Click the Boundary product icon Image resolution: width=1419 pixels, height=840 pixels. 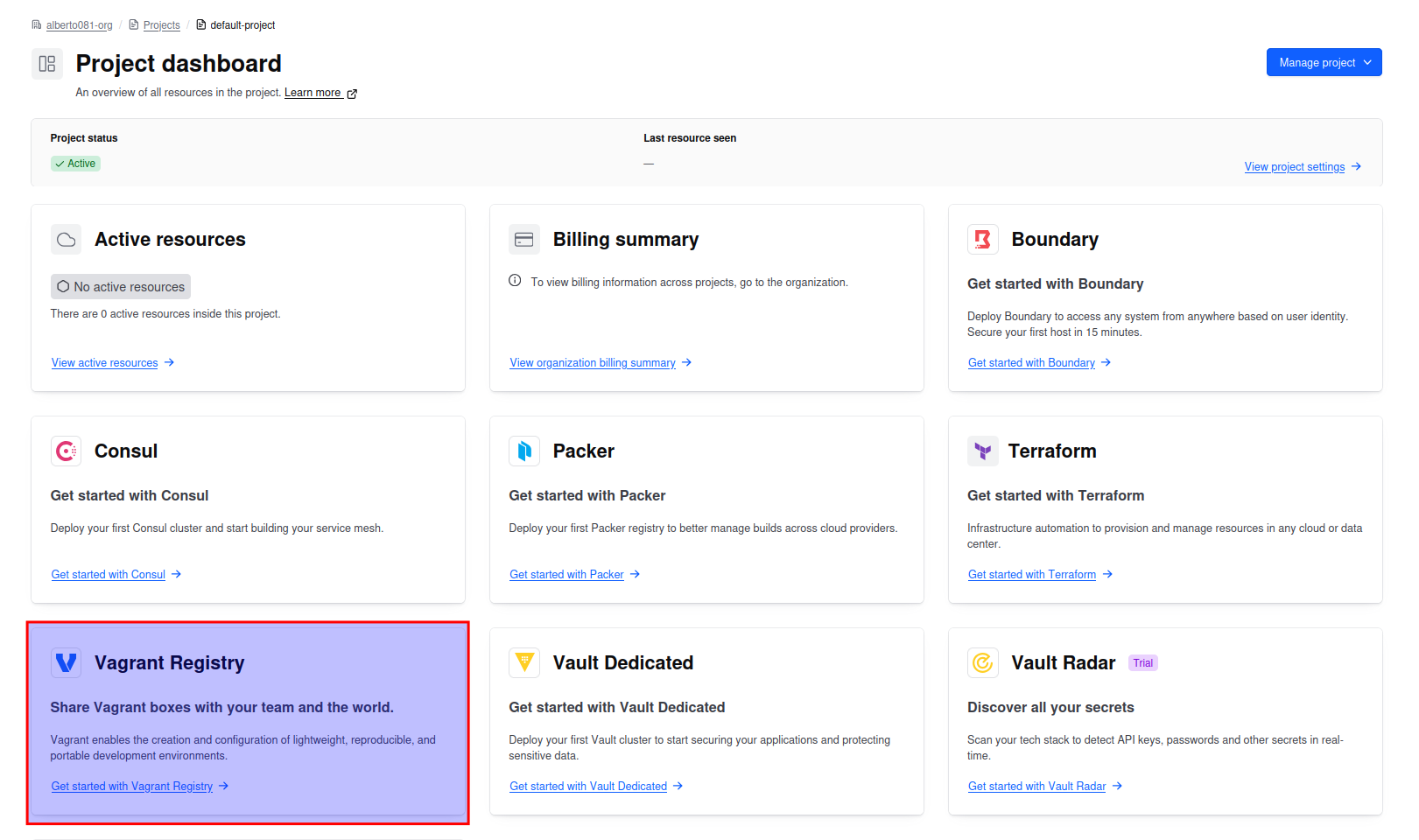[x=982, y=240]
